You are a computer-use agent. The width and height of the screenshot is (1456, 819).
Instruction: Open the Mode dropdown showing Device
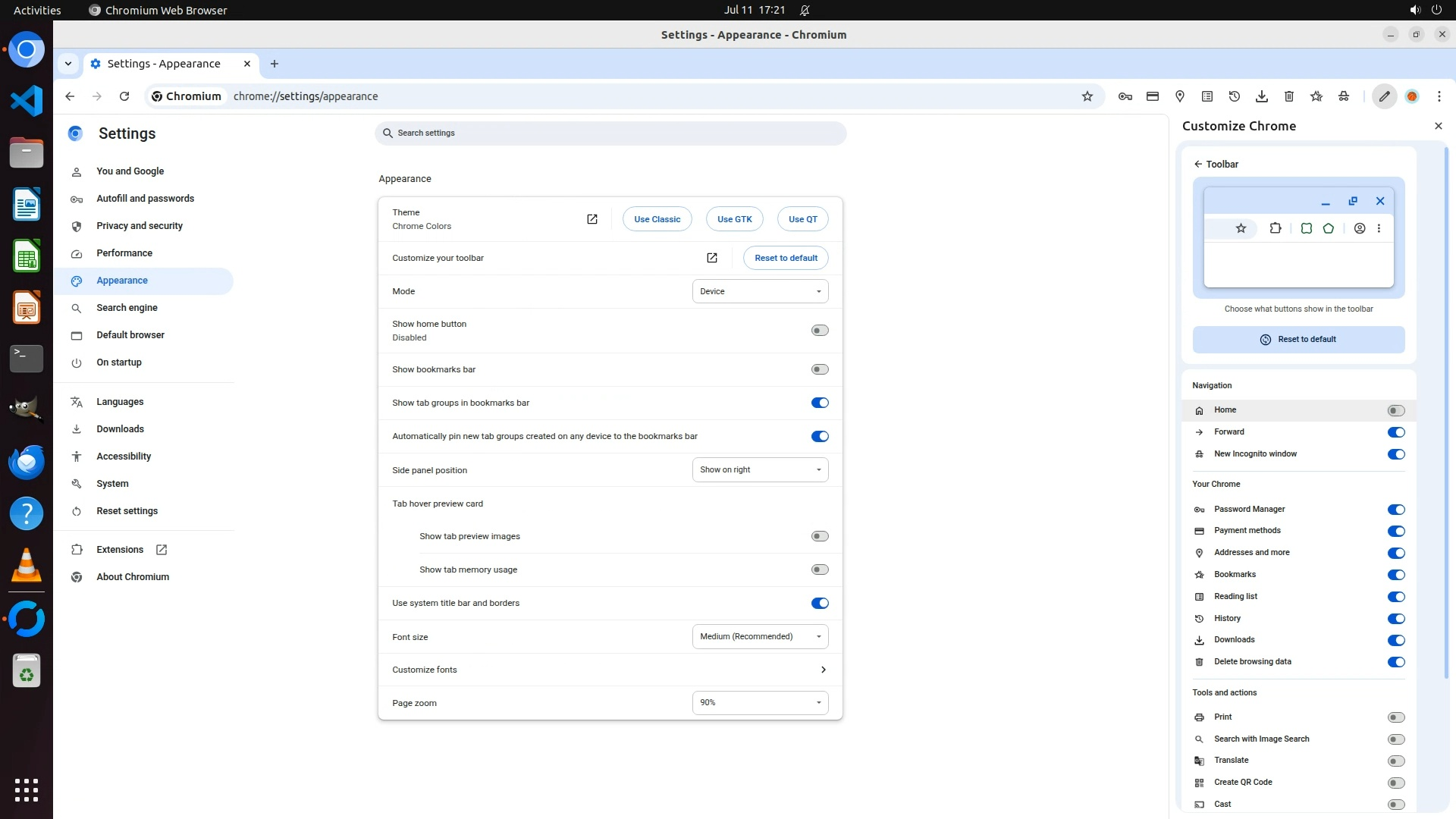pos(760,291)
